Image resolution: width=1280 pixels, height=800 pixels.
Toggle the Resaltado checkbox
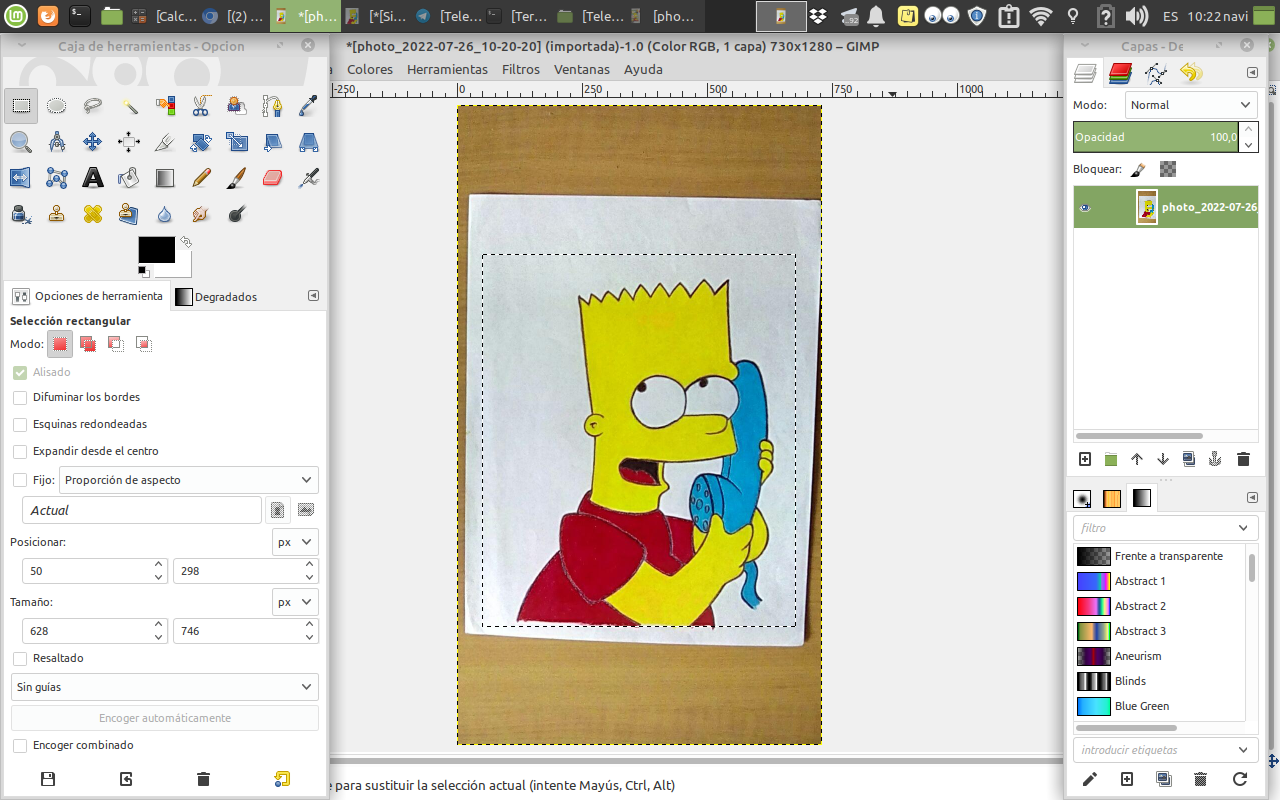(x=20, y=658)
